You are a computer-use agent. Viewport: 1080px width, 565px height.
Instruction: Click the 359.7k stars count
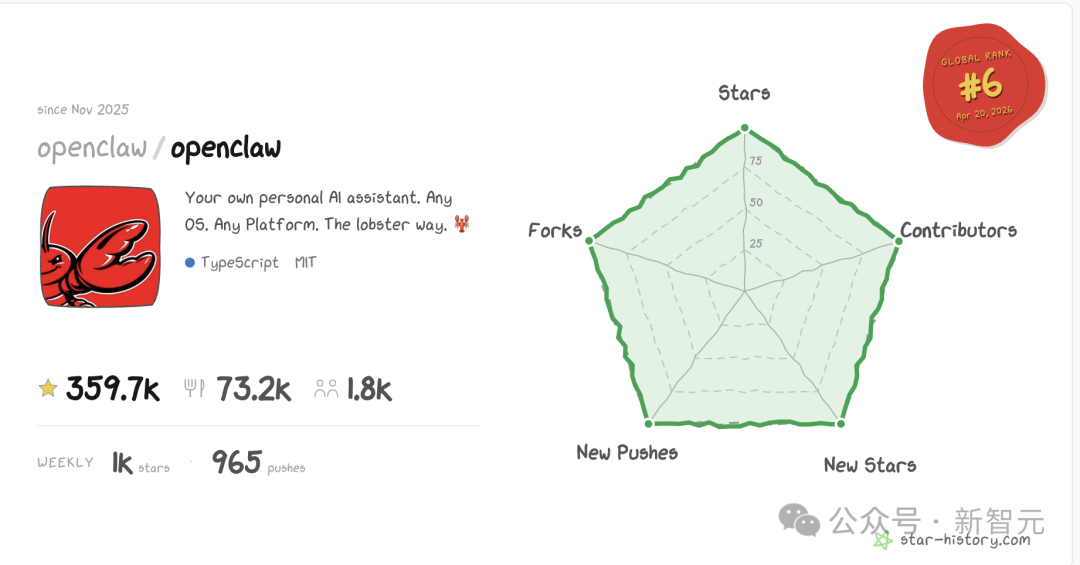point(113,389)
